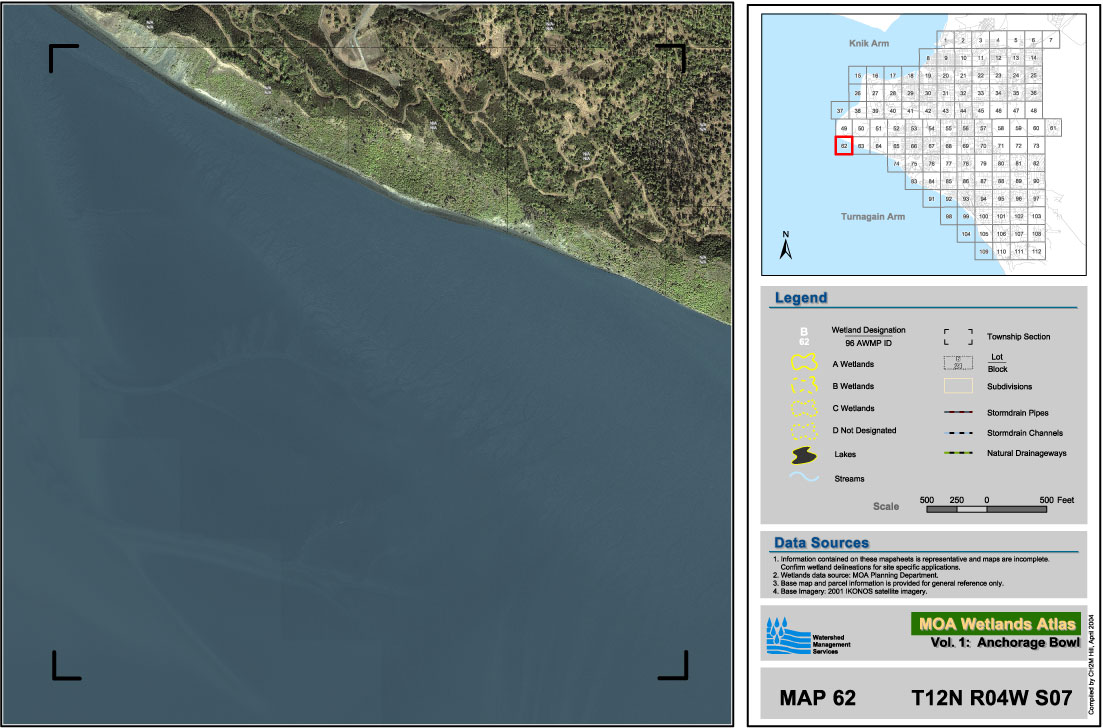Click the scale bar in the legend
This screenshot has height=728, width=1103.
[986, 510]
